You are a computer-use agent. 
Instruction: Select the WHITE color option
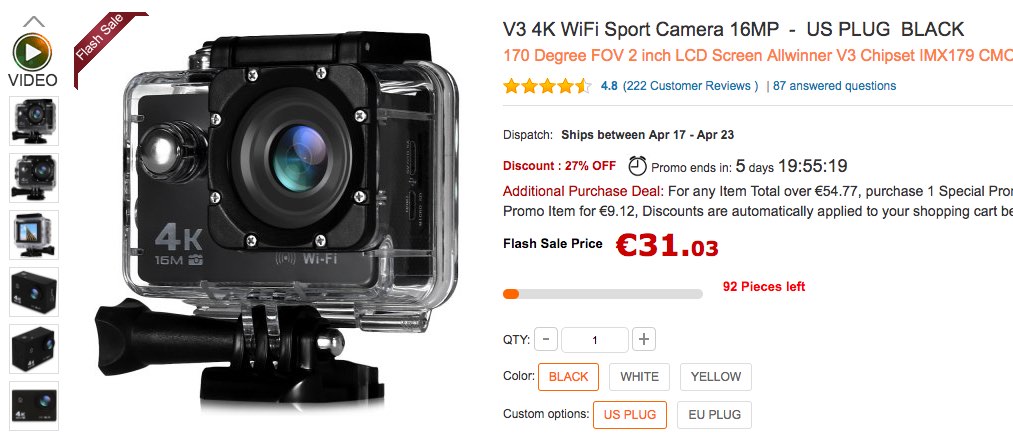(x=640, y=377)
